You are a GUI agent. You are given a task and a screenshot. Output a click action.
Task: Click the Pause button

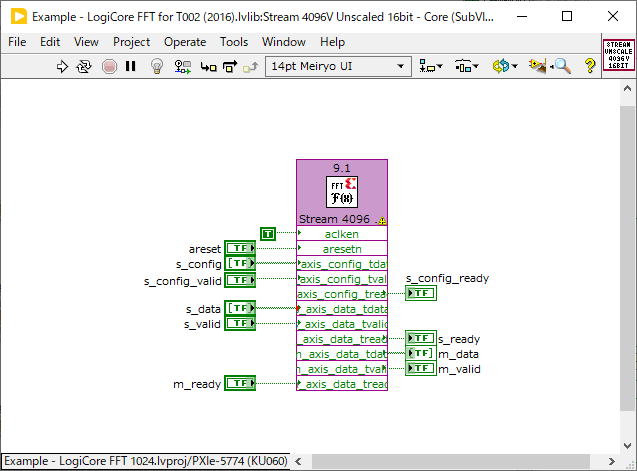click(130, 66)
